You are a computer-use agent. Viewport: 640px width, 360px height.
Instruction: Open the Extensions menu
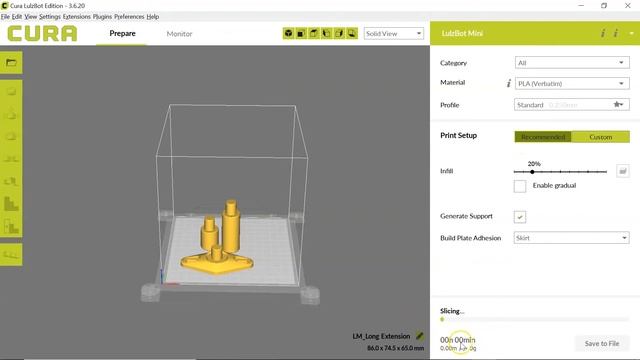[77, 17]
